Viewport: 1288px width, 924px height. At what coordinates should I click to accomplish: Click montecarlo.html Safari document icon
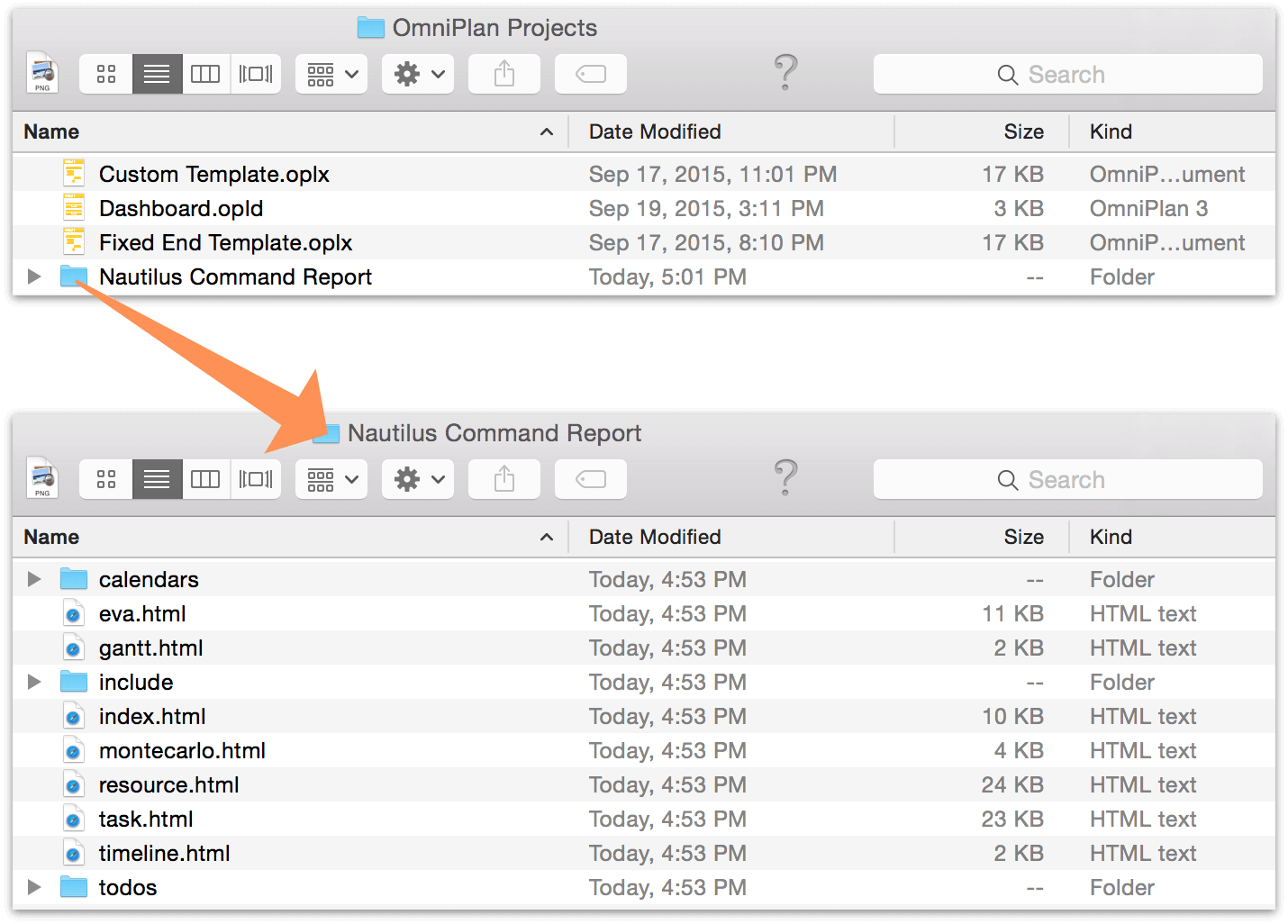point(74,750)
